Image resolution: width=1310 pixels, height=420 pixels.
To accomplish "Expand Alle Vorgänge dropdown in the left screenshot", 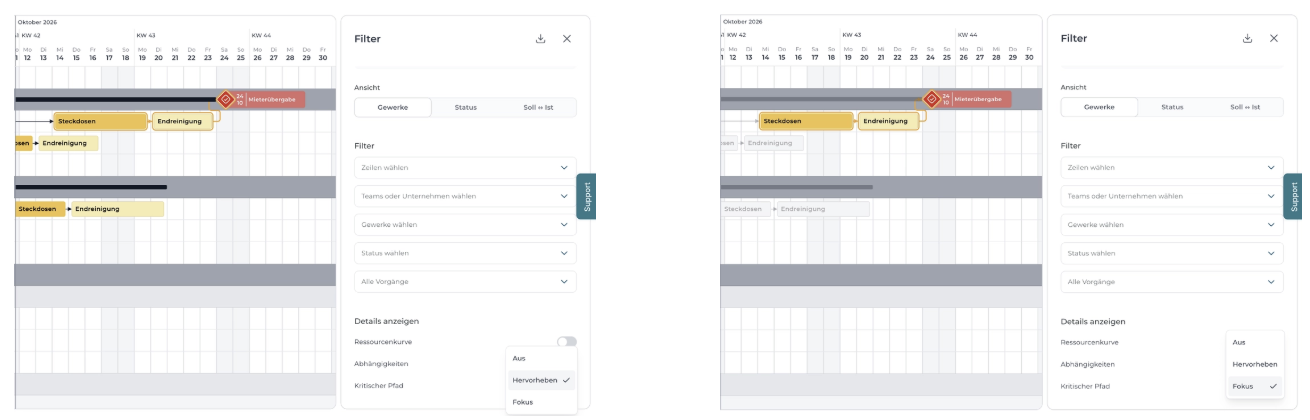I will (x=465, y=282).
